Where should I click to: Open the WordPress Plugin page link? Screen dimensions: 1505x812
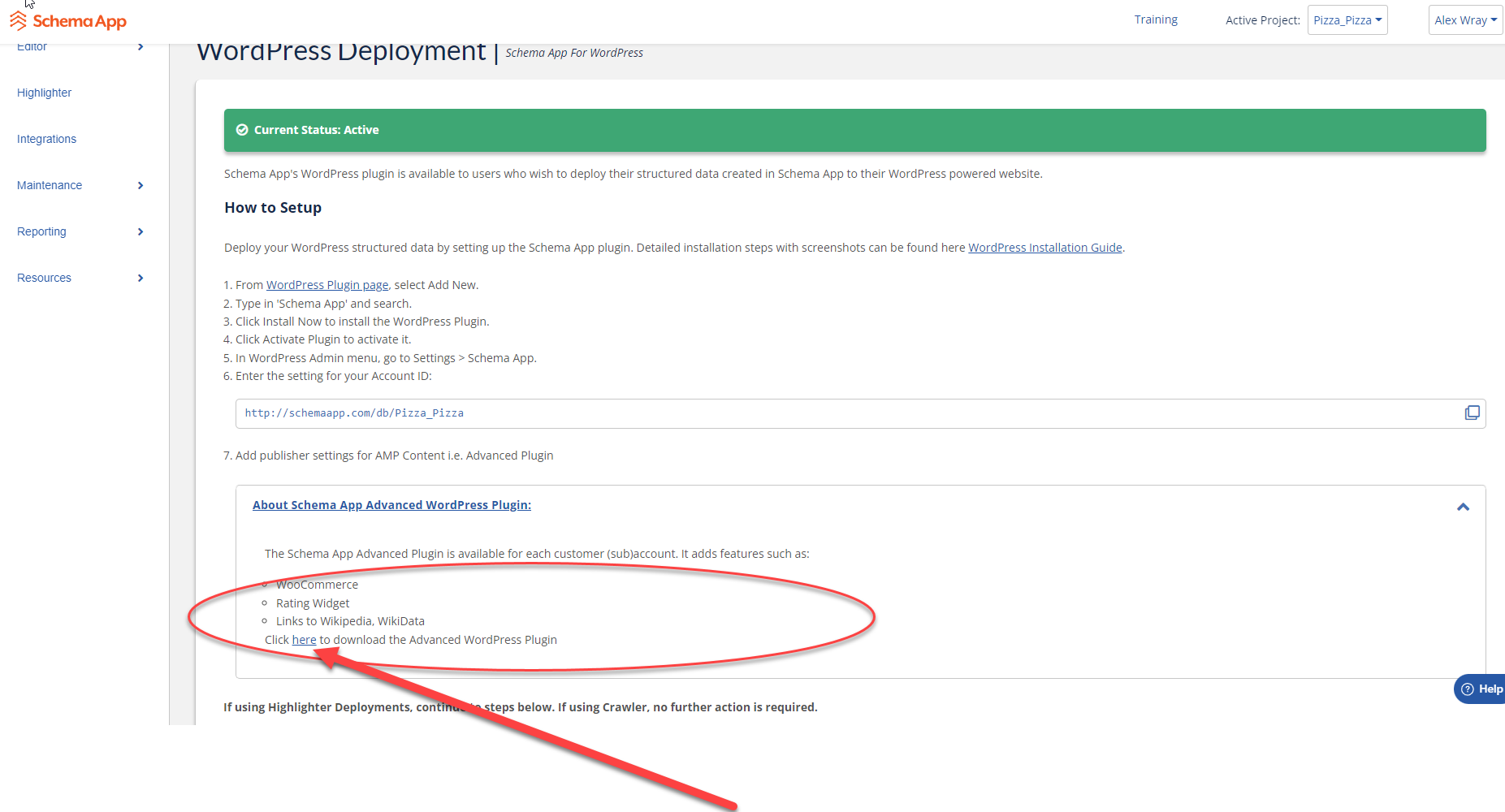click(x=327, y=285)
